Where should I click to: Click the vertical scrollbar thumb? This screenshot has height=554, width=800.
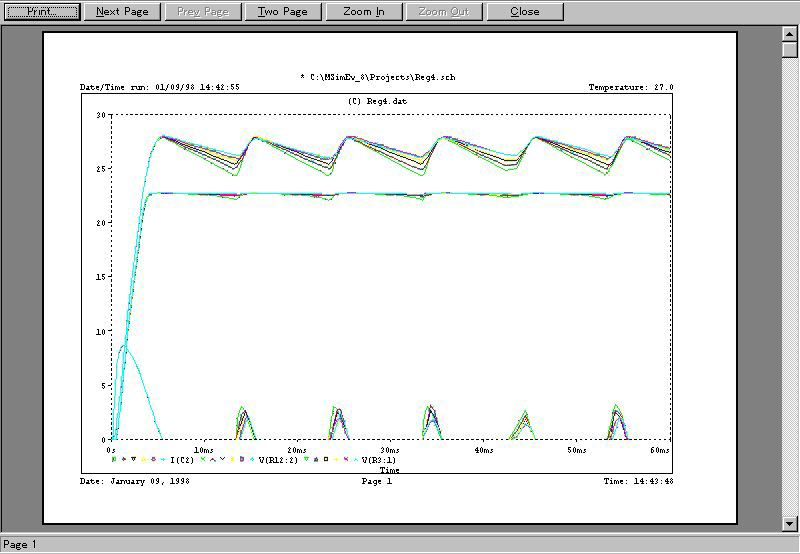coord(788,52)
